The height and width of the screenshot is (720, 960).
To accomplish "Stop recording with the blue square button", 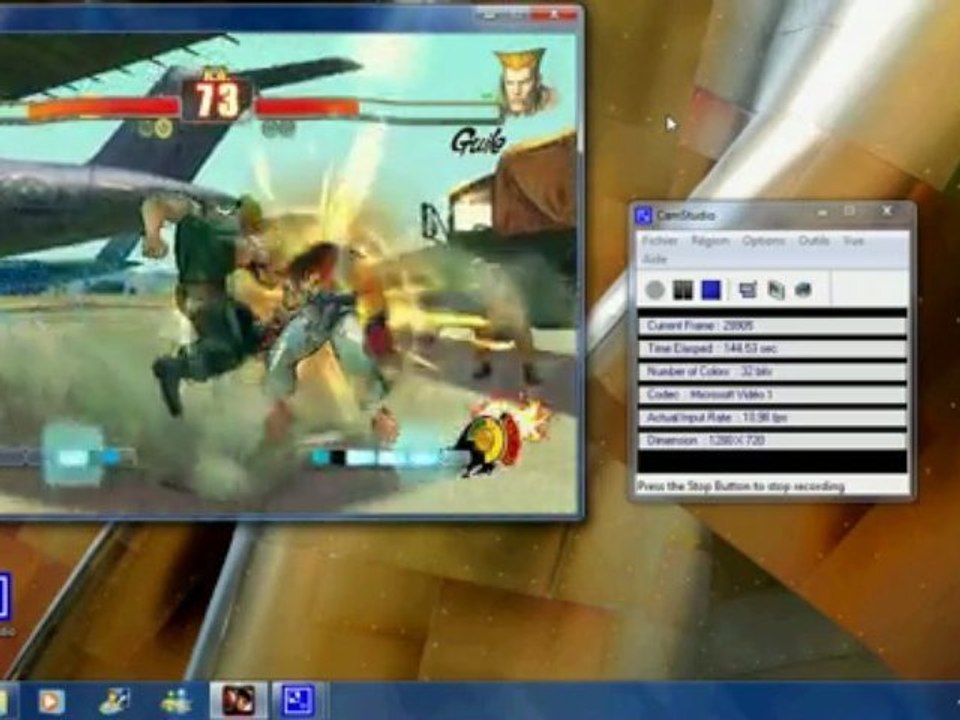I will 711,290.
